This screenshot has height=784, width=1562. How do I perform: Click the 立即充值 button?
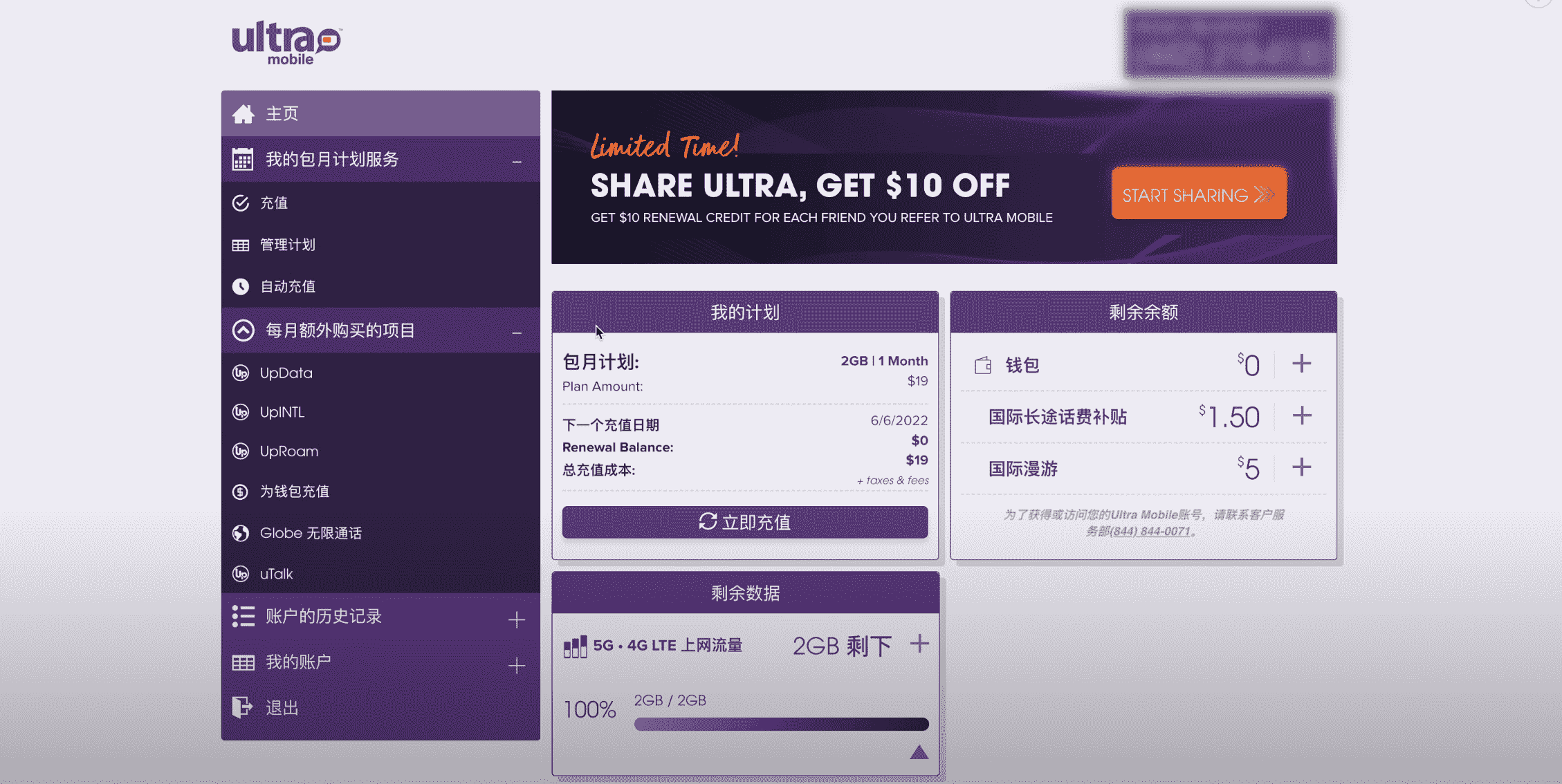(x=745, y=522)
